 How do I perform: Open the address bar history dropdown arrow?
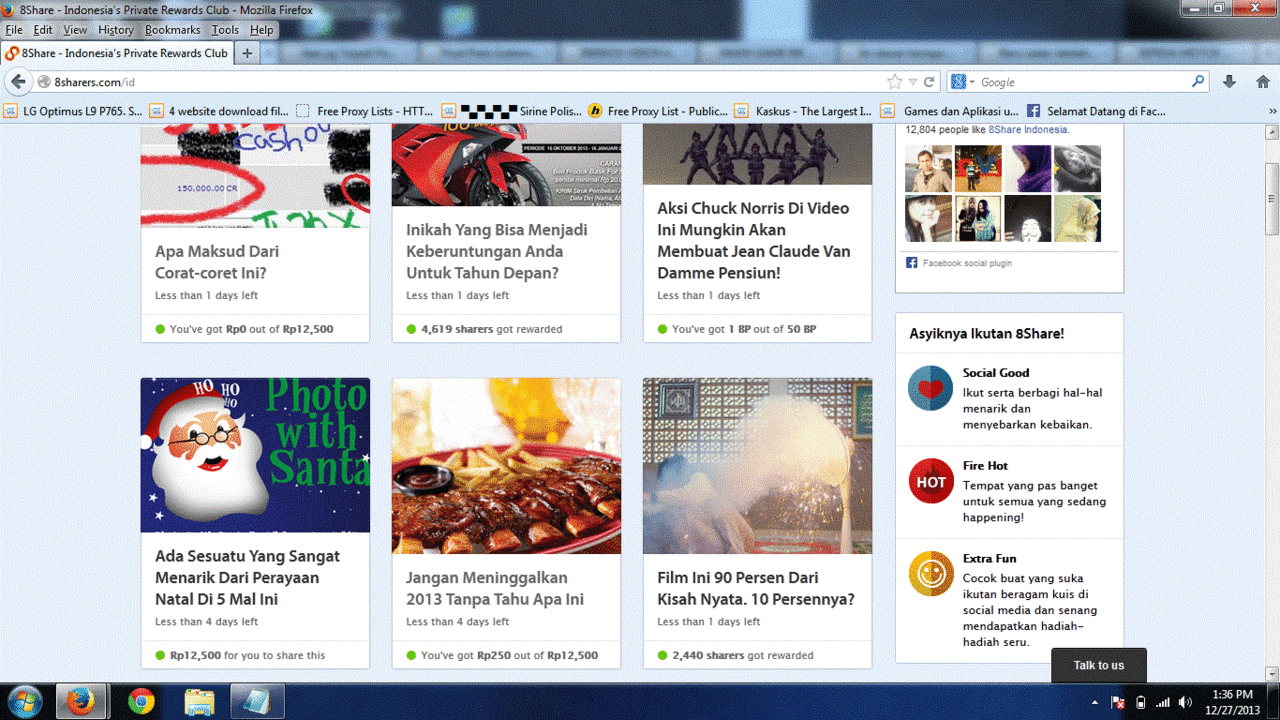[912, 82]
